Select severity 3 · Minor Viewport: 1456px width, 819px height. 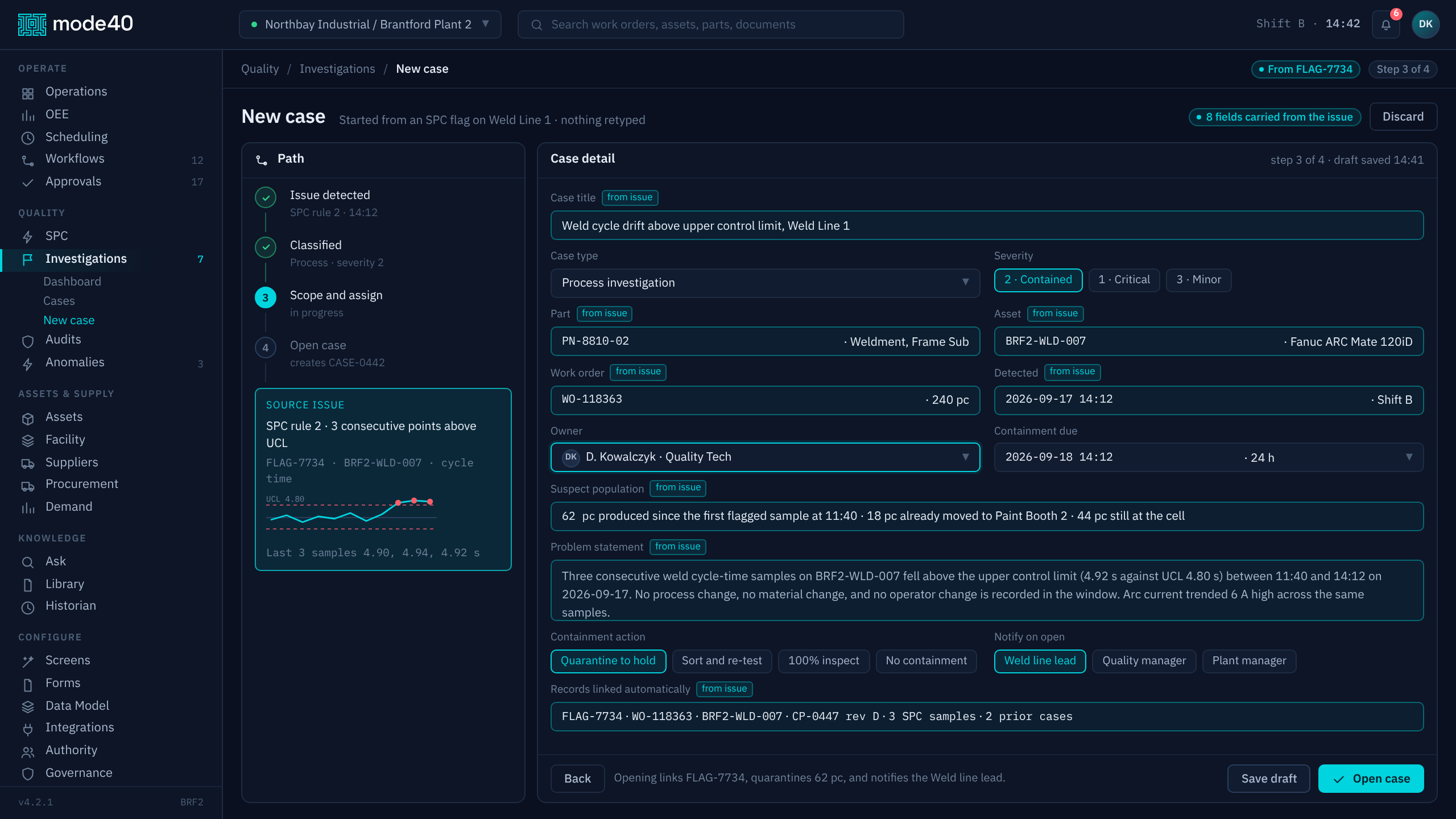click(x=1198, y=280)
